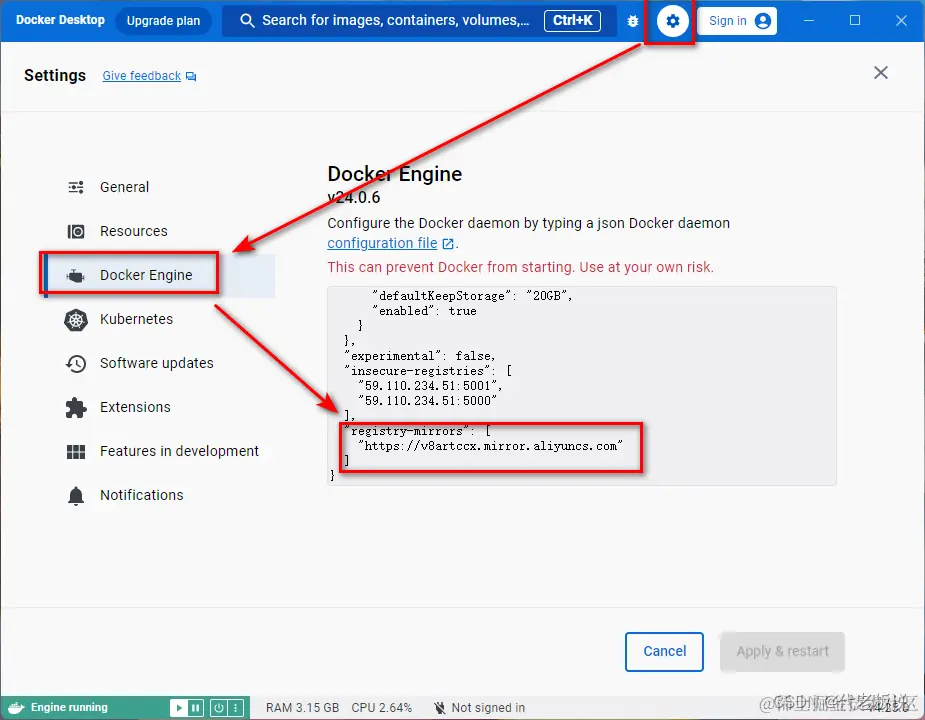Open Software updates section

pyautogui.click(x=159, y=364)
